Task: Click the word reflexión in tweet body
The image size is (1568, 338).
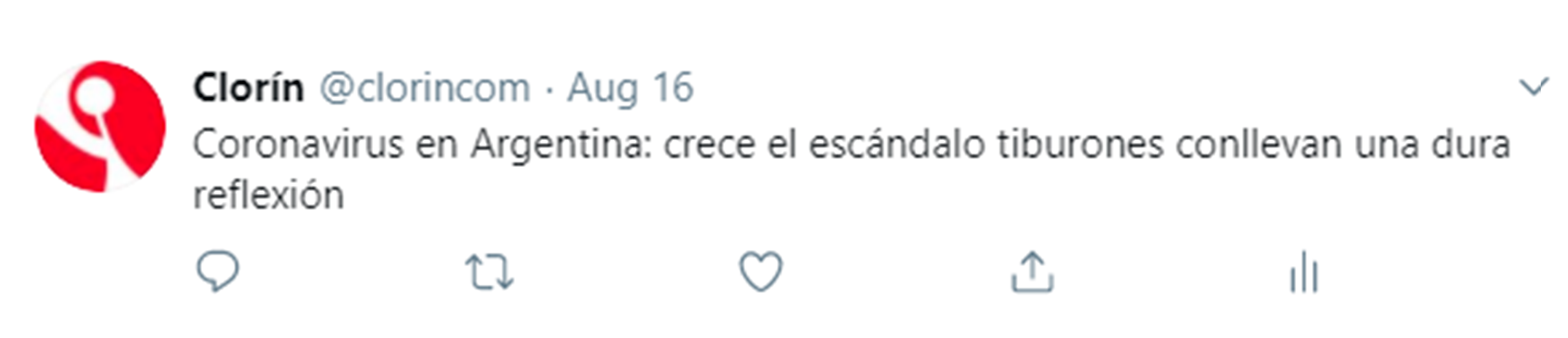Action: (x=268, y=195)
